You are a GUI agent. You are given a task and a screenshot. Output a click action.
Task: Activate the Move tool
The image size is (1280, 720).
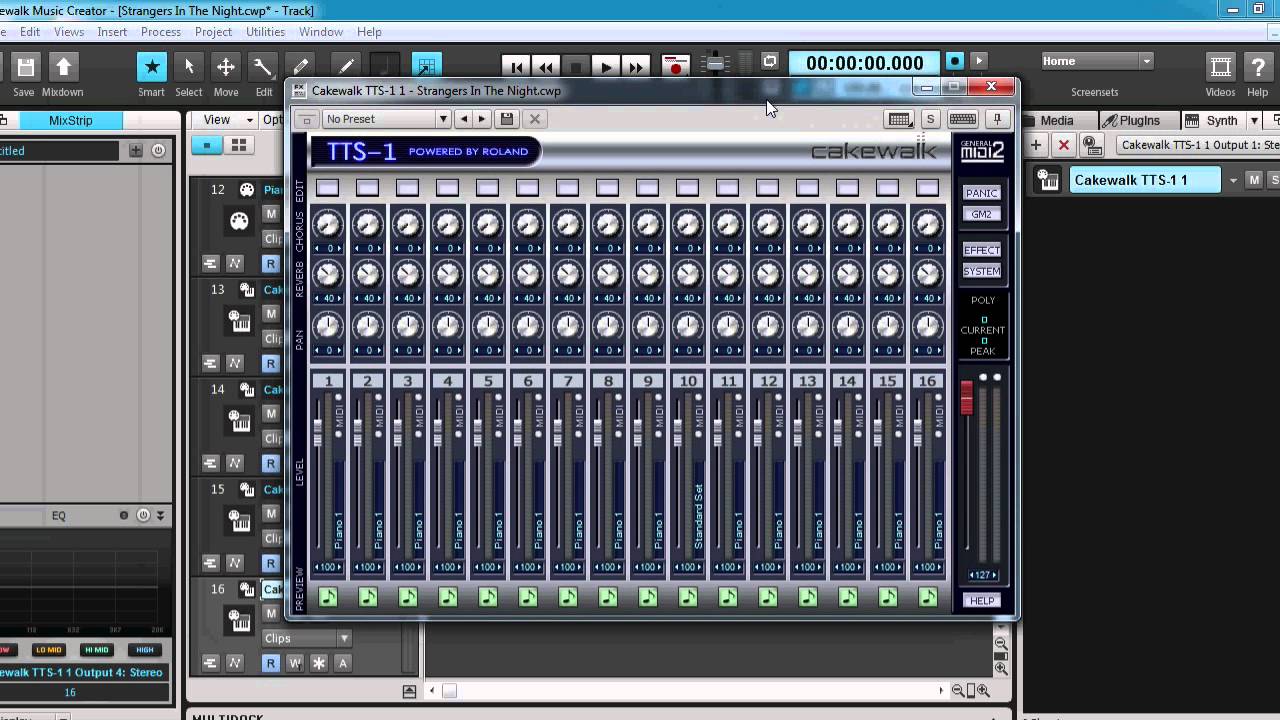[226, 67]
